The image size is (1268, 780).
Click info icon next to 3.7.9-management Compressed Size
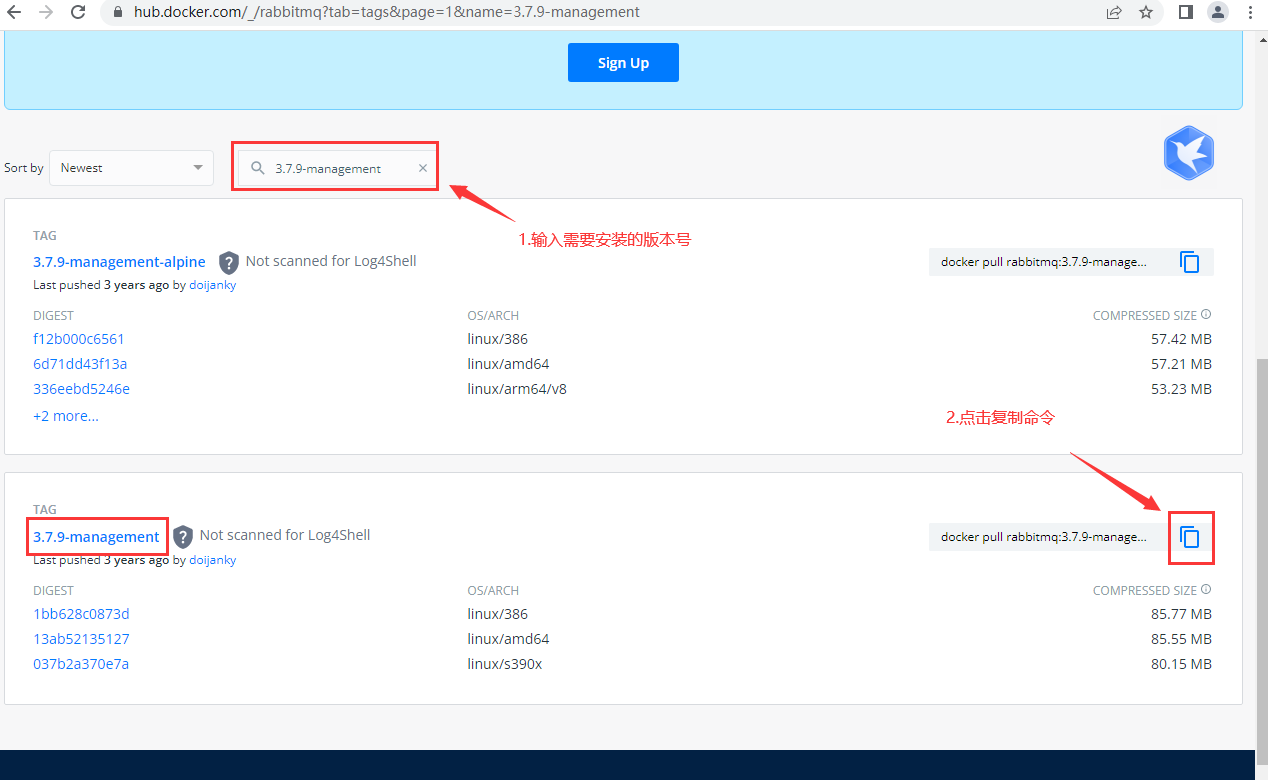(x=1206, y=590)
